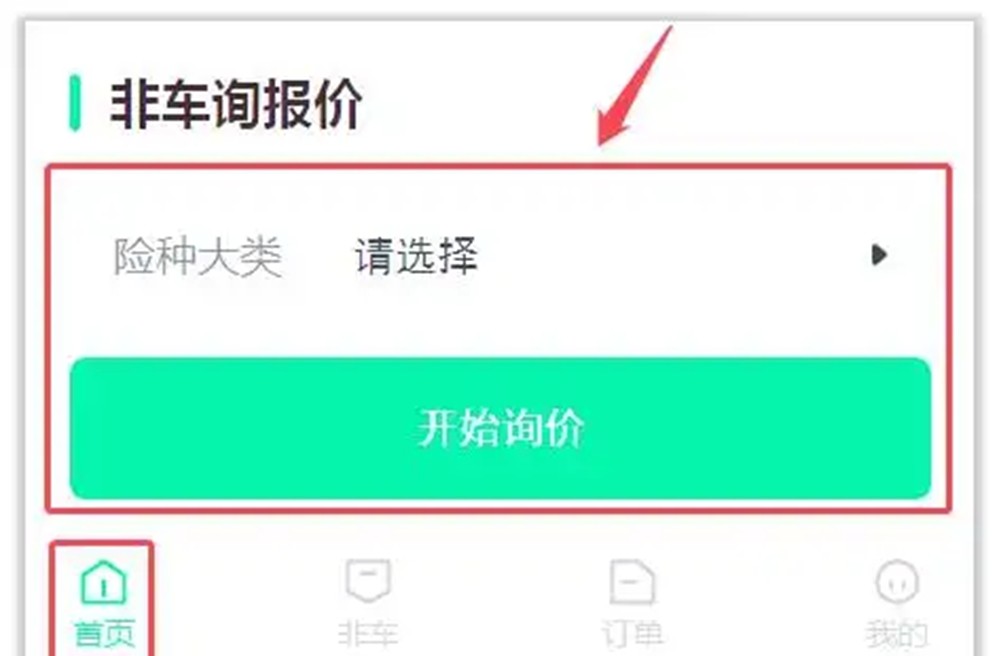Click the green accent bar before 非车询报价
The height and width of the screenshot is (656, 999).
[75, 103]
